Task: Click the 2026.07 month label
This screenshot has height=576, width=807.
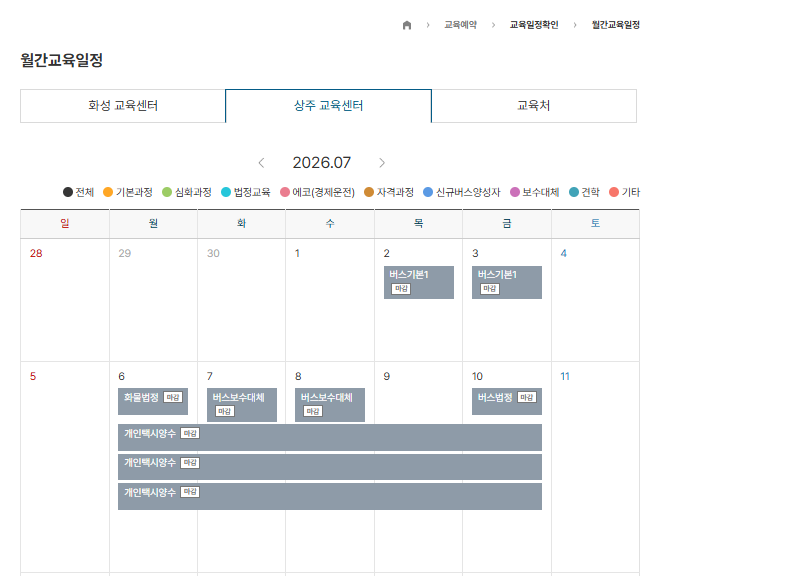Action: tap(322, 163)
